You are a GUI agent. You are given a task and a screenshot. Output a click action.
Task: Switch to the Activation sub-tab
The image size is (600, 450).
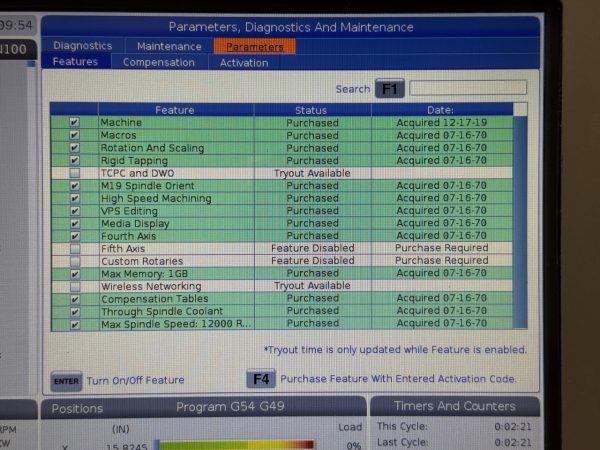tap(244, 63)
